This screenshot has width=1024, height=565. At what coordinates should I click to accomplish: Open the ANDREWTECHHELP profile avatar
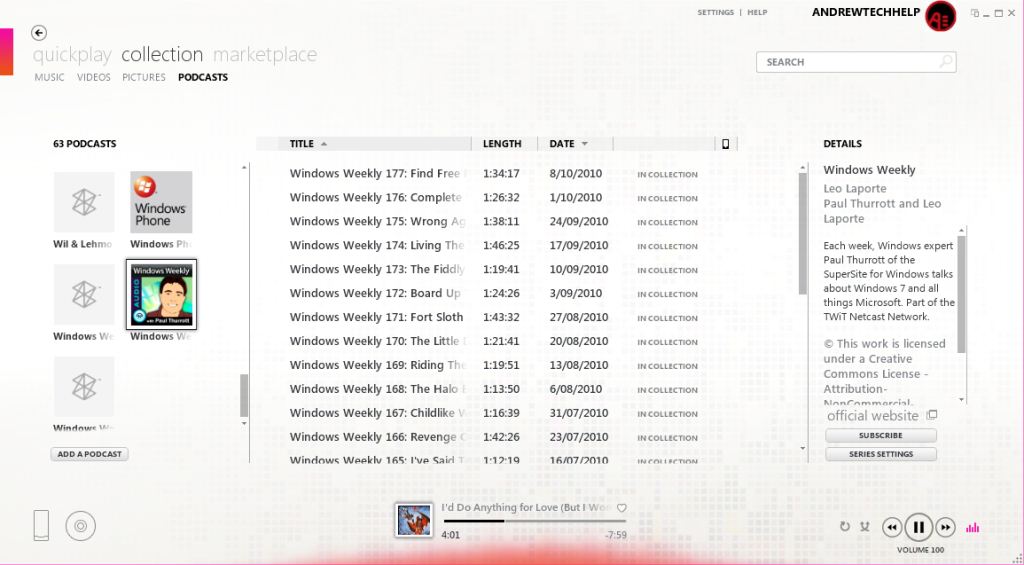[x=940, y=16]
